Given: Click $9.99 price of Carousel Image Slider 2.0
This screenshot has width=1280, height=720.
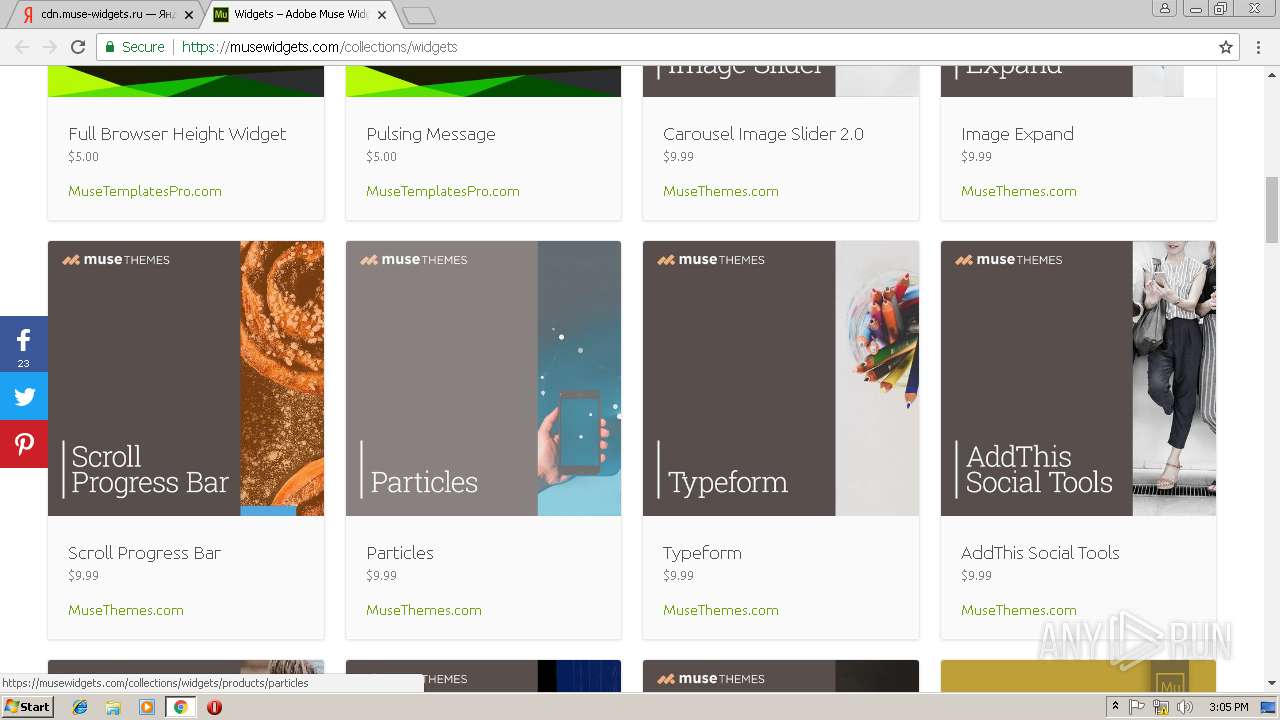Looking at the screenshot, I should [x=678, y=157].
